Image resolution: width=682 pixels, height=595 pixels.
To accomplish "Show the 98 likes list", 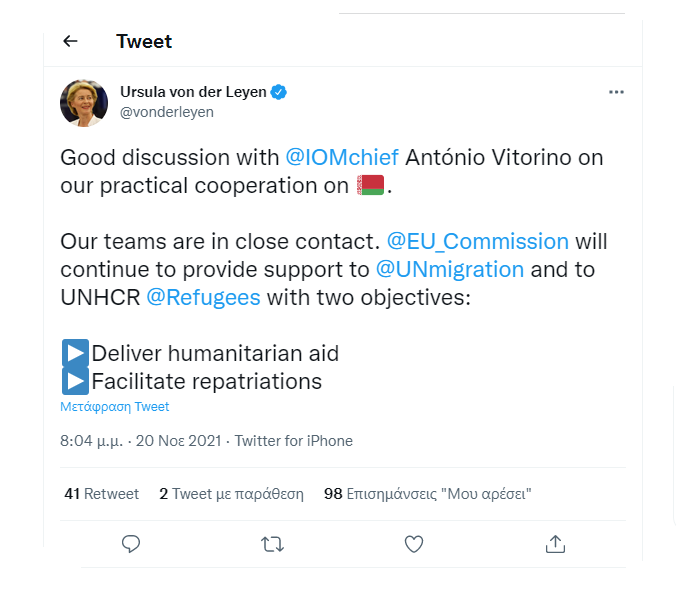I will point(427,493).
